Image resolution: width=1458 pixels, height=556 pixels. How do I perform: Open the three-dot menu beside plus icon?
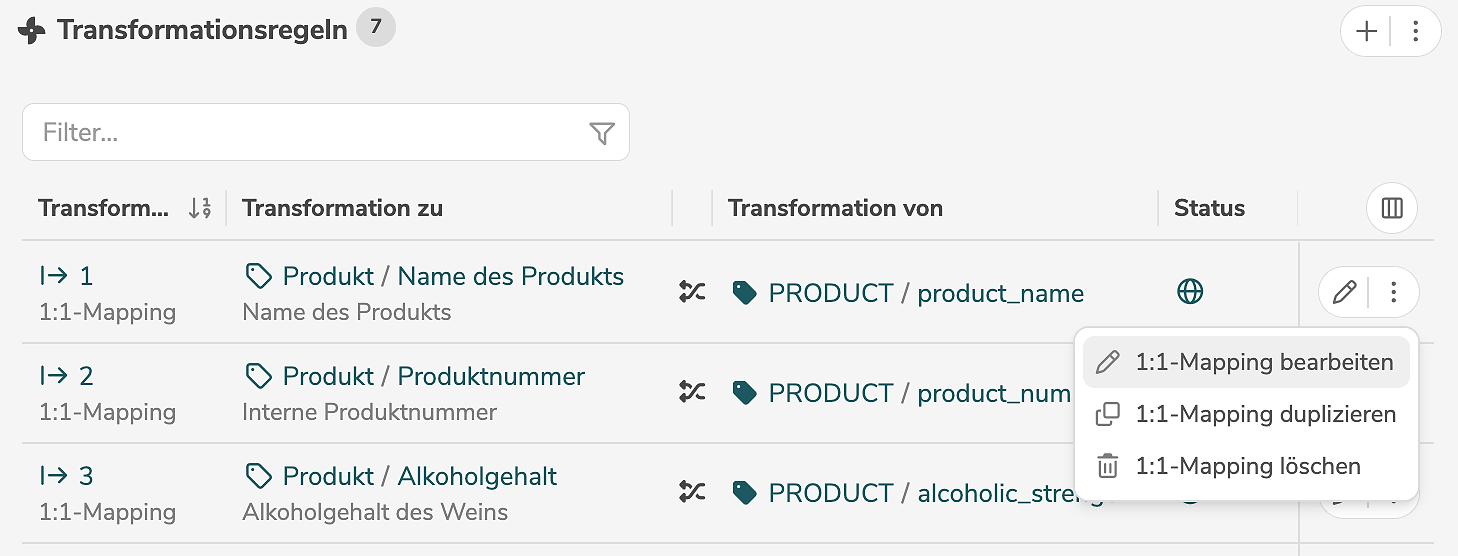pyautogui.click(x=1415, y=32)
